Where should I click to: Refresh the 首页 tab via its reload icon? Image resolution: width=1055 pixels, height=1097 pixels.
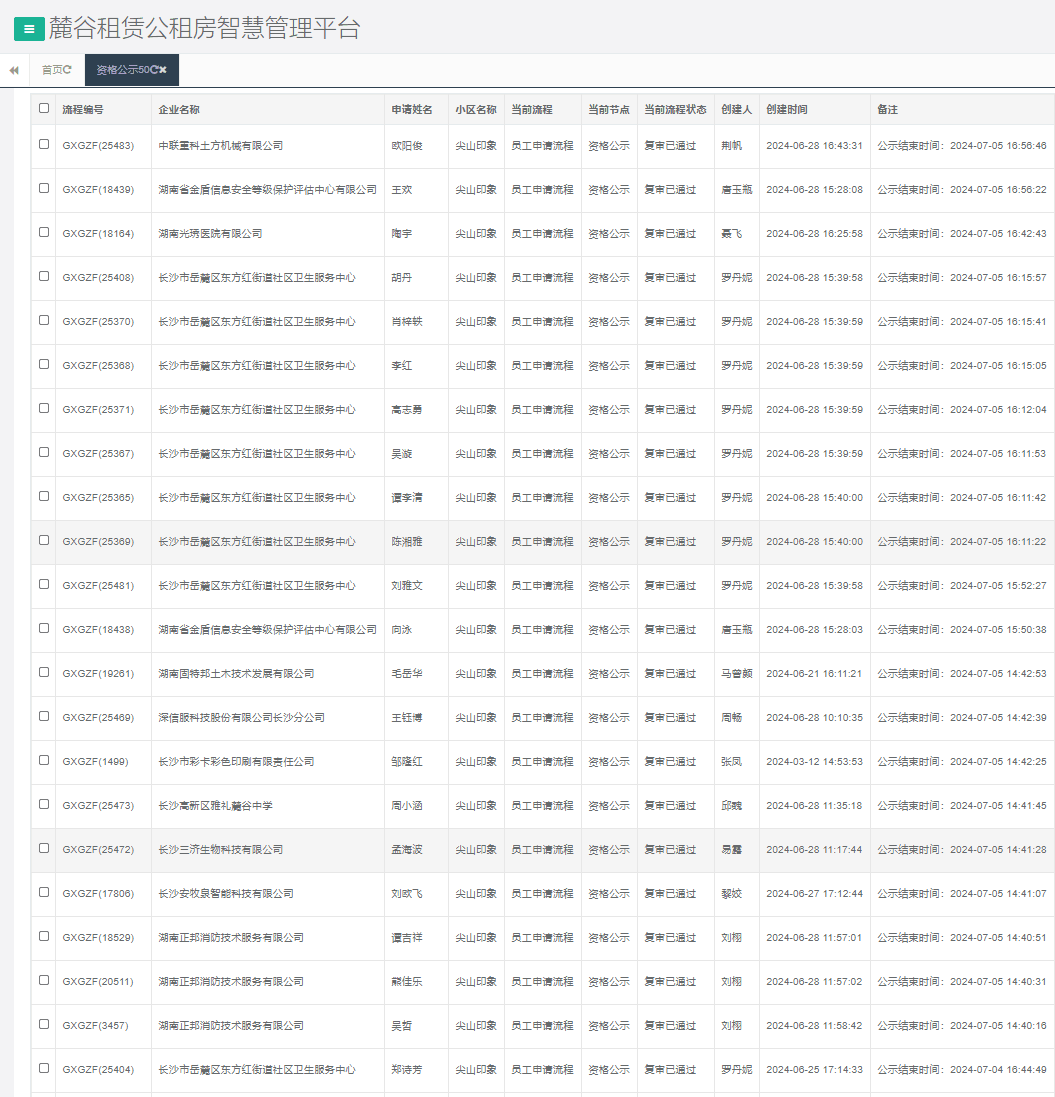pyautogui.click(x=67, y=70)
